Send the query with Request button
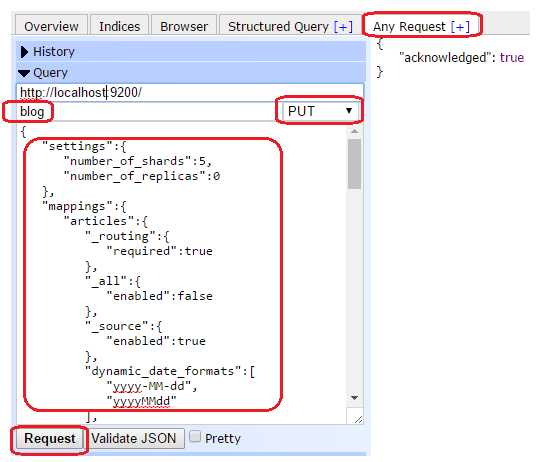The image size is (536, 462). click(50, 438)
